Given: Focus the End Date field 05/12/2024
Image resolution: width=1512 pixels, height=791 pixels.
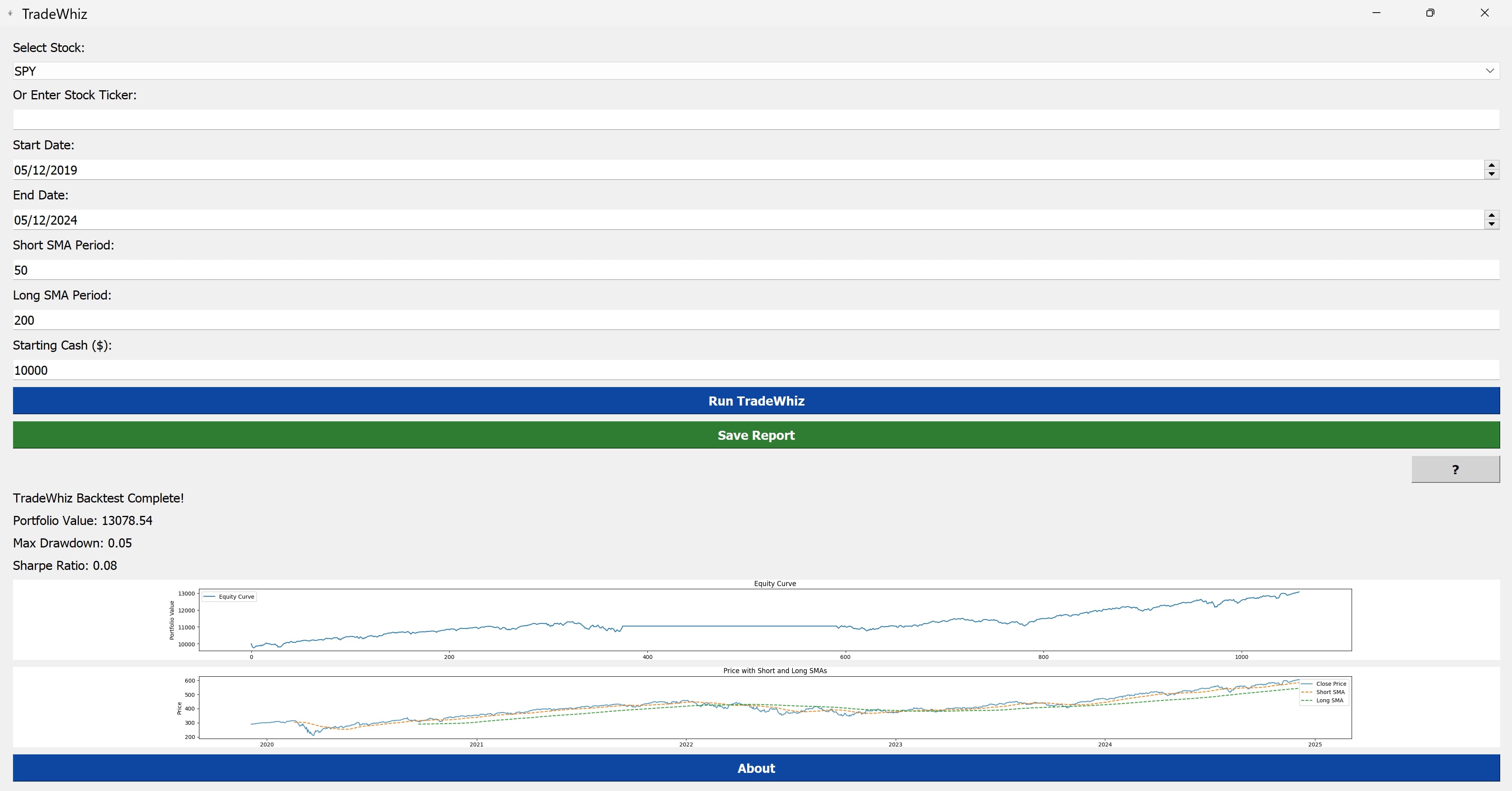Looking at the screenshot, I should click(x=748, y=220).
